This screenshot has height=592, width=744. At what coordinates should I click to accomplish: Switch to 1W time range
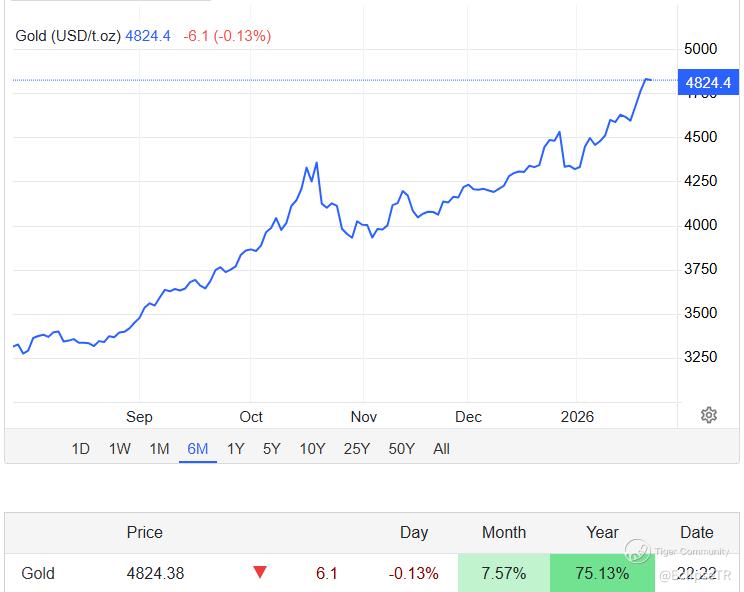click(119, 449)
